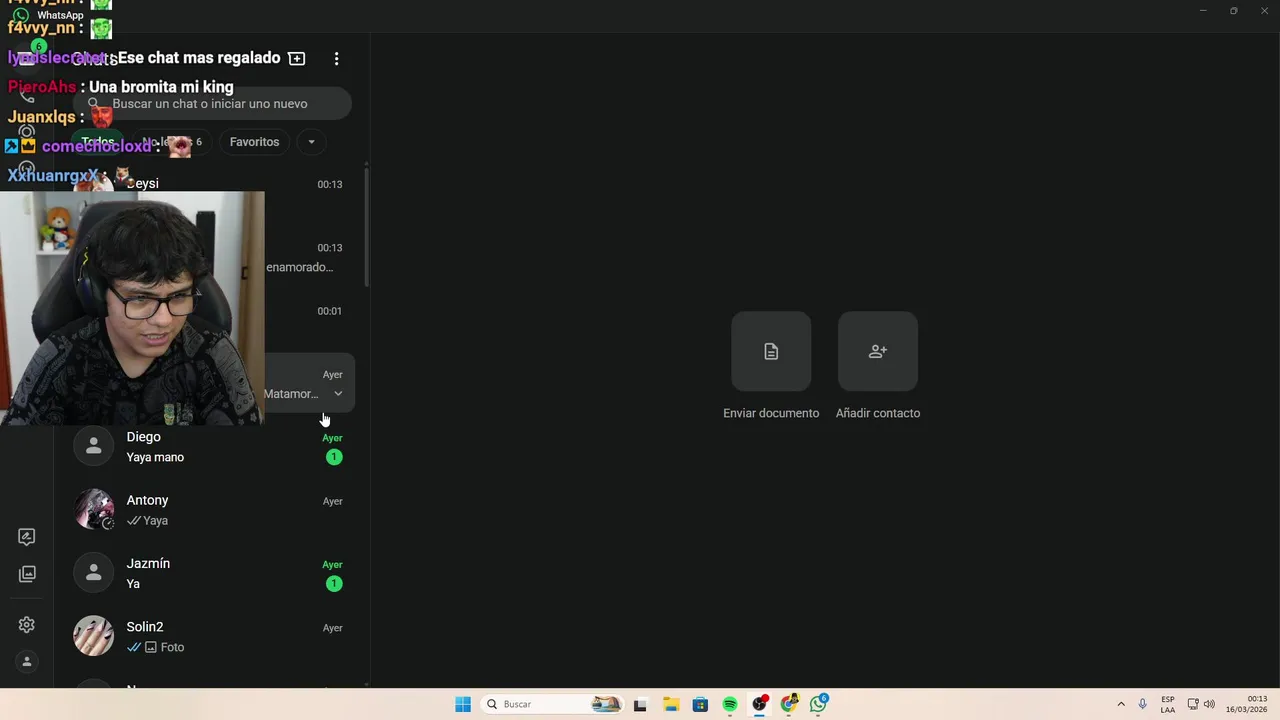Click the Añadir contacto button
This screenshot has height=720, width=1280.
(878, 351)
